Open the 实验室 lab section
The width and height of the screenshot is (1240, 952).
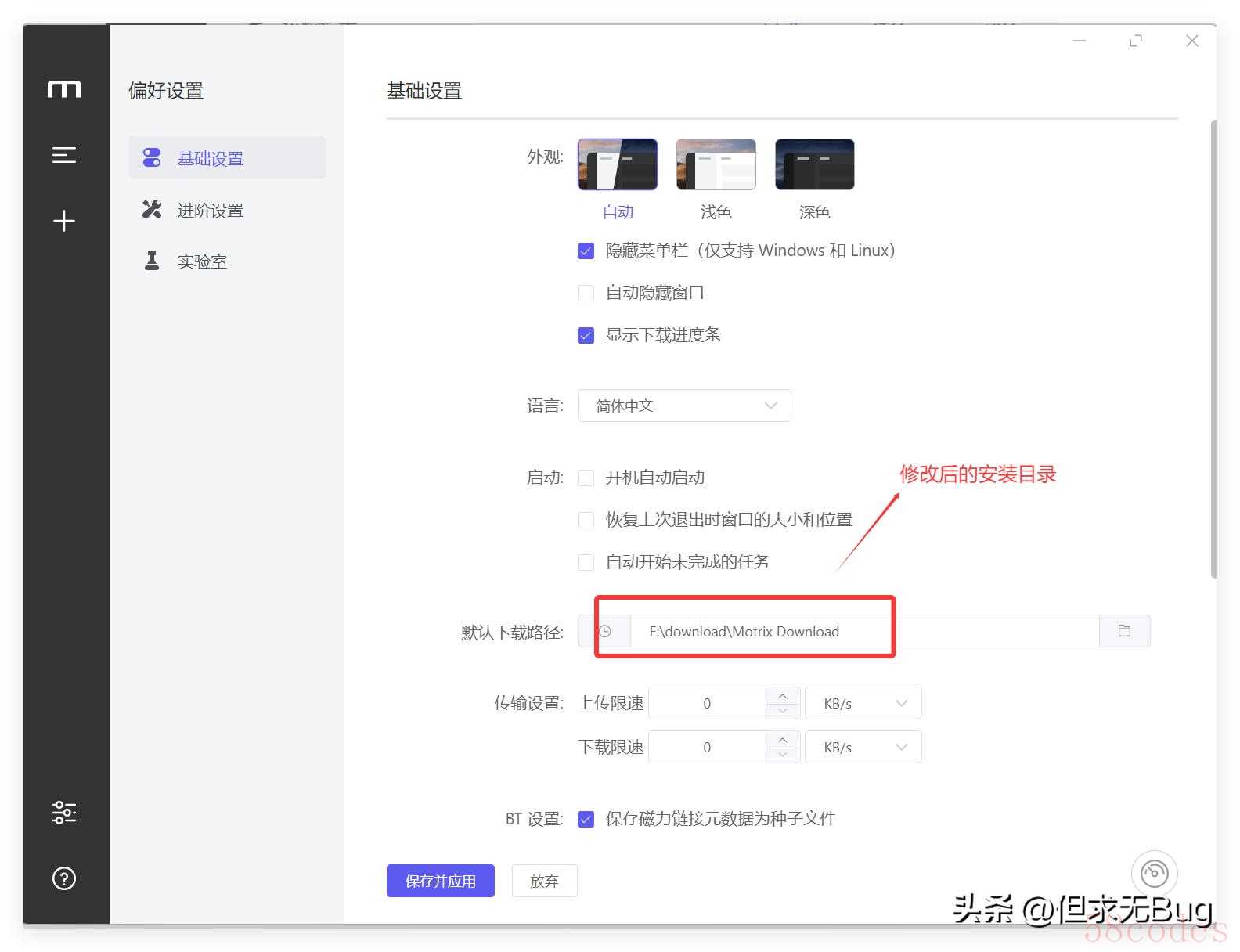[x=201, y=261]
